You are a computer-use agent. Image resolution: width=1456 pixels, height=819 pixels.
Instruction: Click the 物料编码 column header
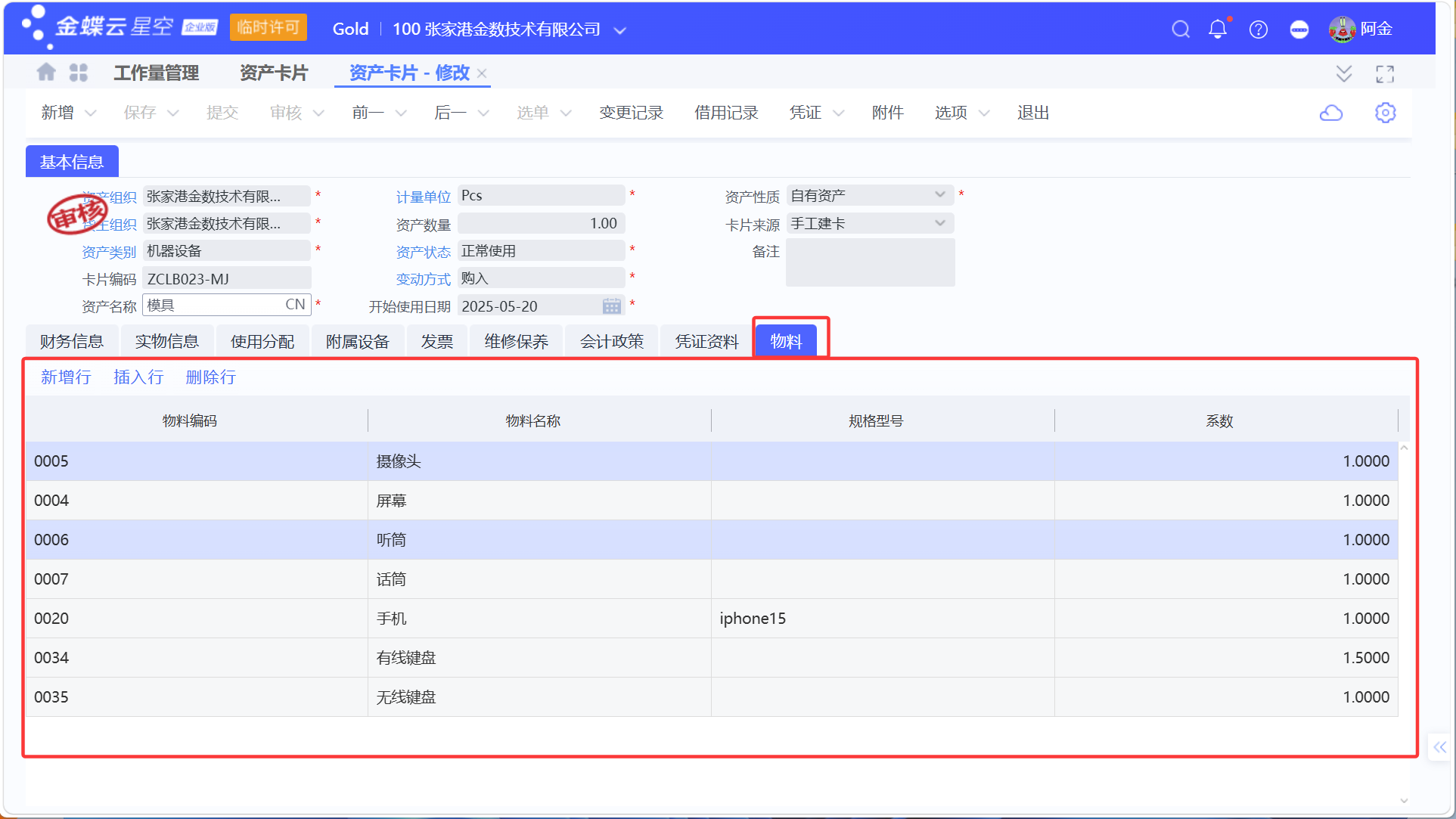tap(190, 420)
